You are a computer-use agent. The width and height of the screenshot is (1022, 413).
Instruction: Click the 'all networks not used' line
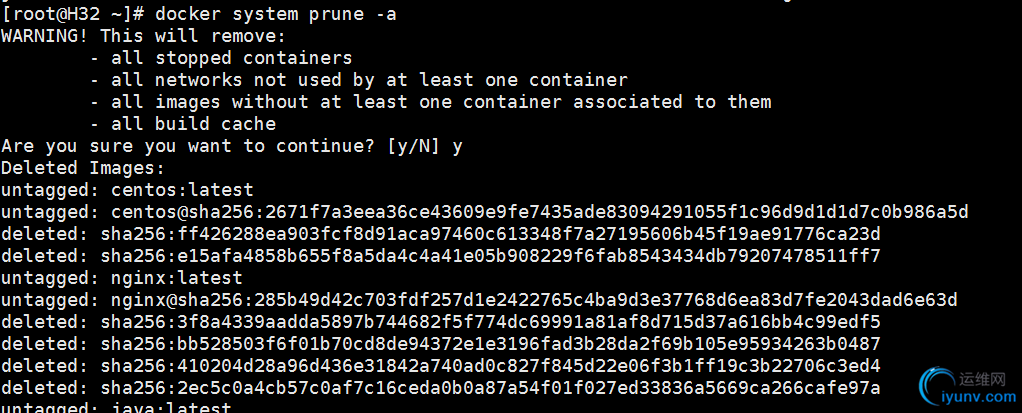pos(358,80)
